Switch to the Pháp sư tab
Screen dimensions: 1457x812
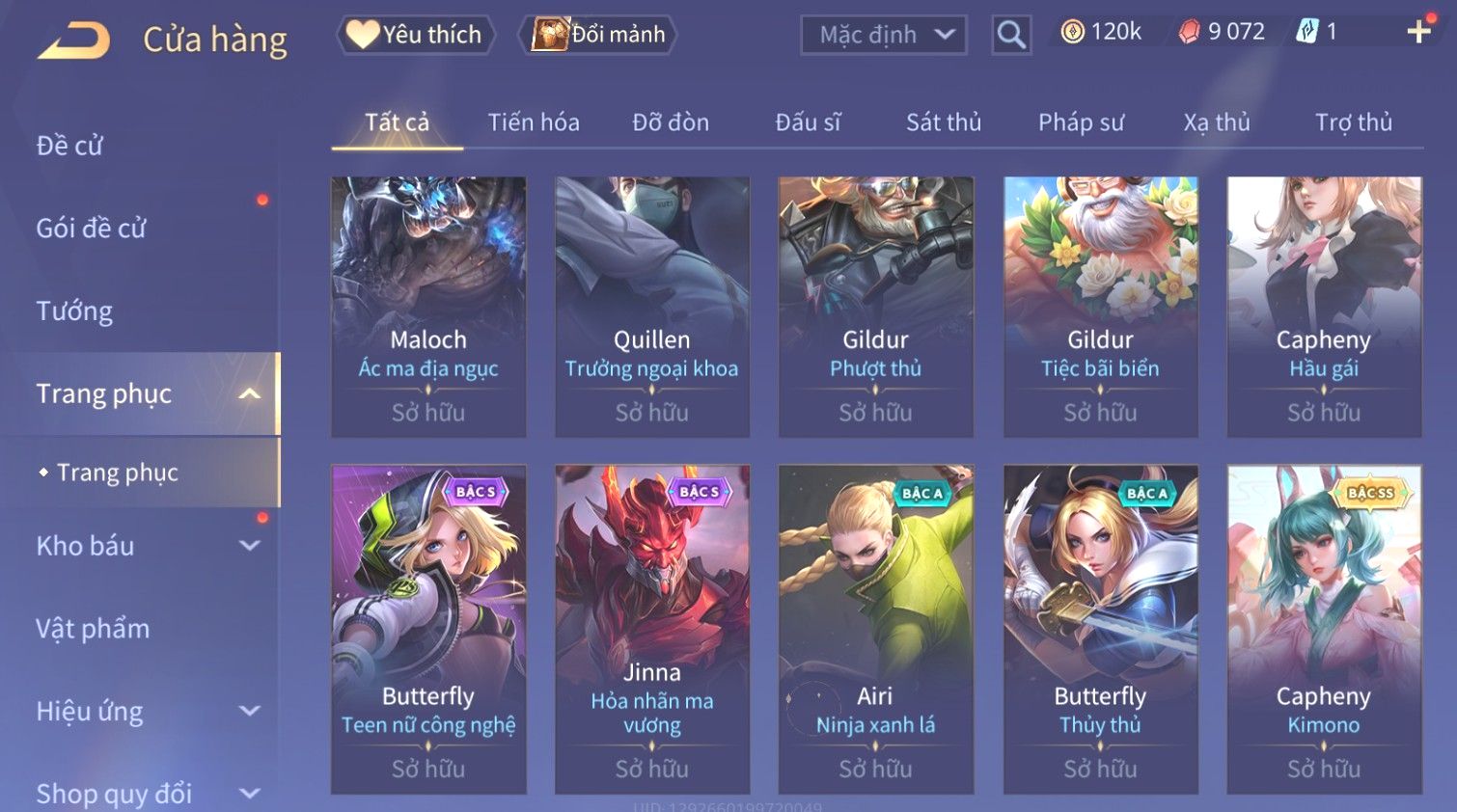1081,122
